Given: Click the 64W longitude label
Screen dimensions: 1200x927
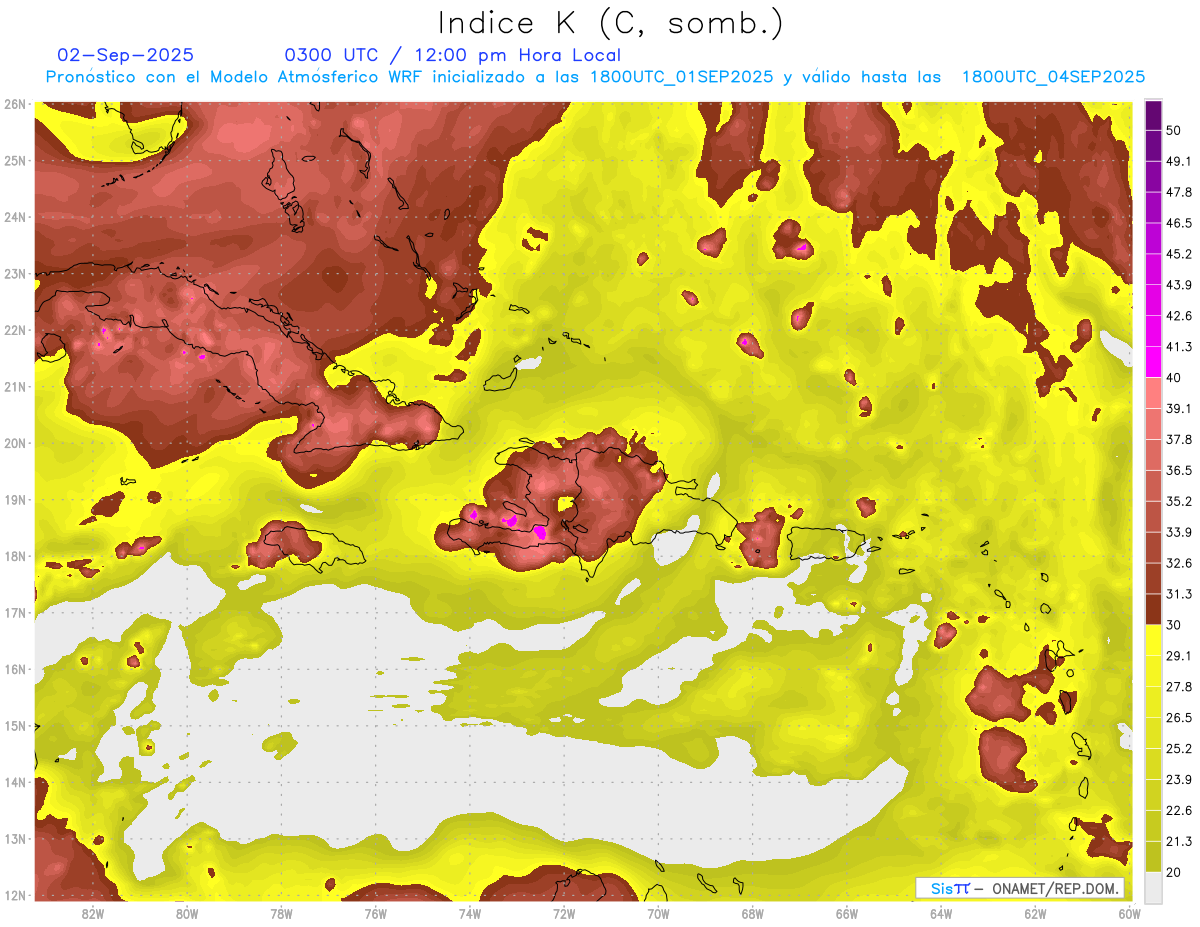Looking at the screenshot, I should [x=941, y=913].
